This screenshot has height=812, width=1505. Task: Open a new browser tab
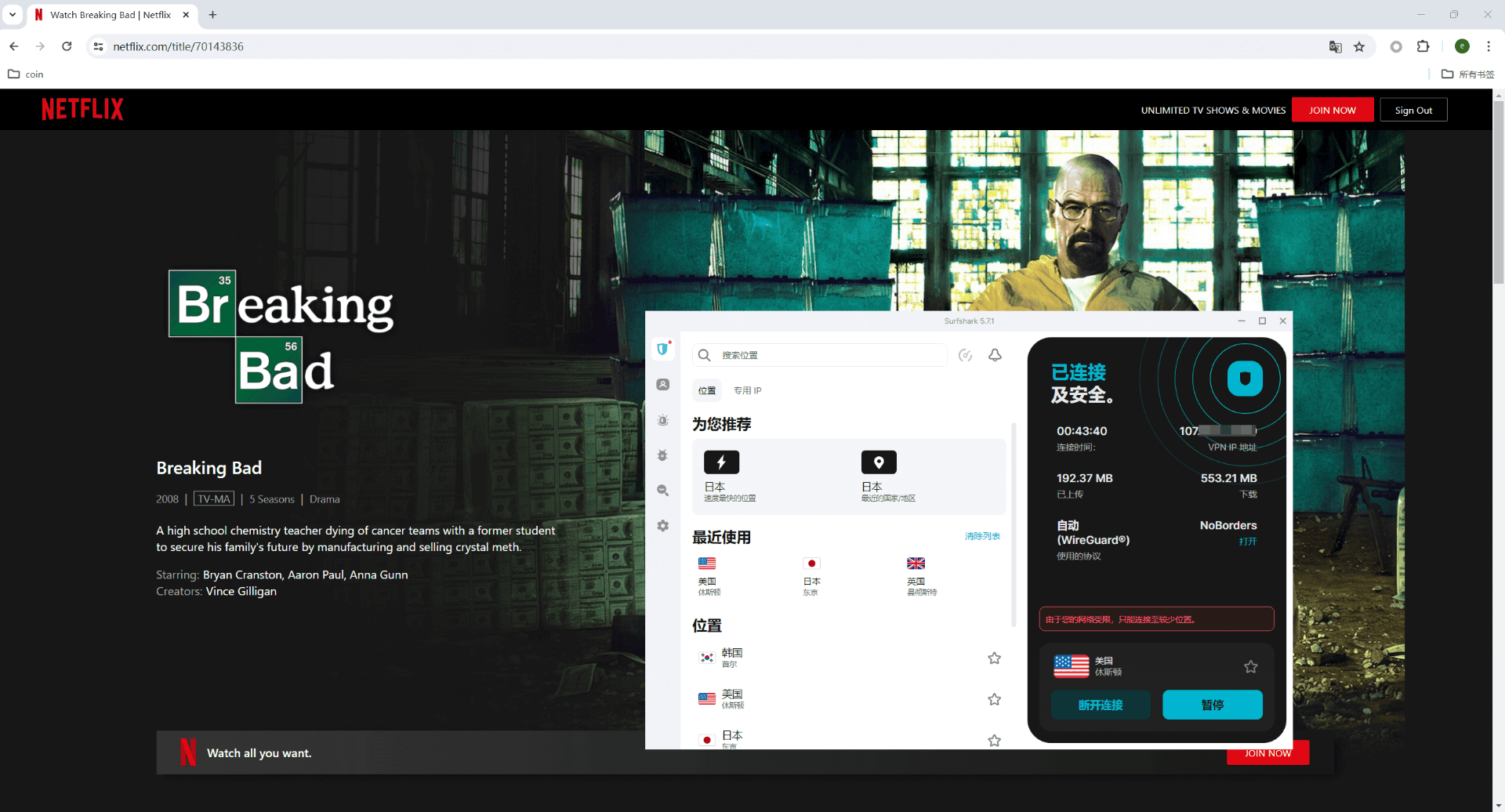[212, 14]
